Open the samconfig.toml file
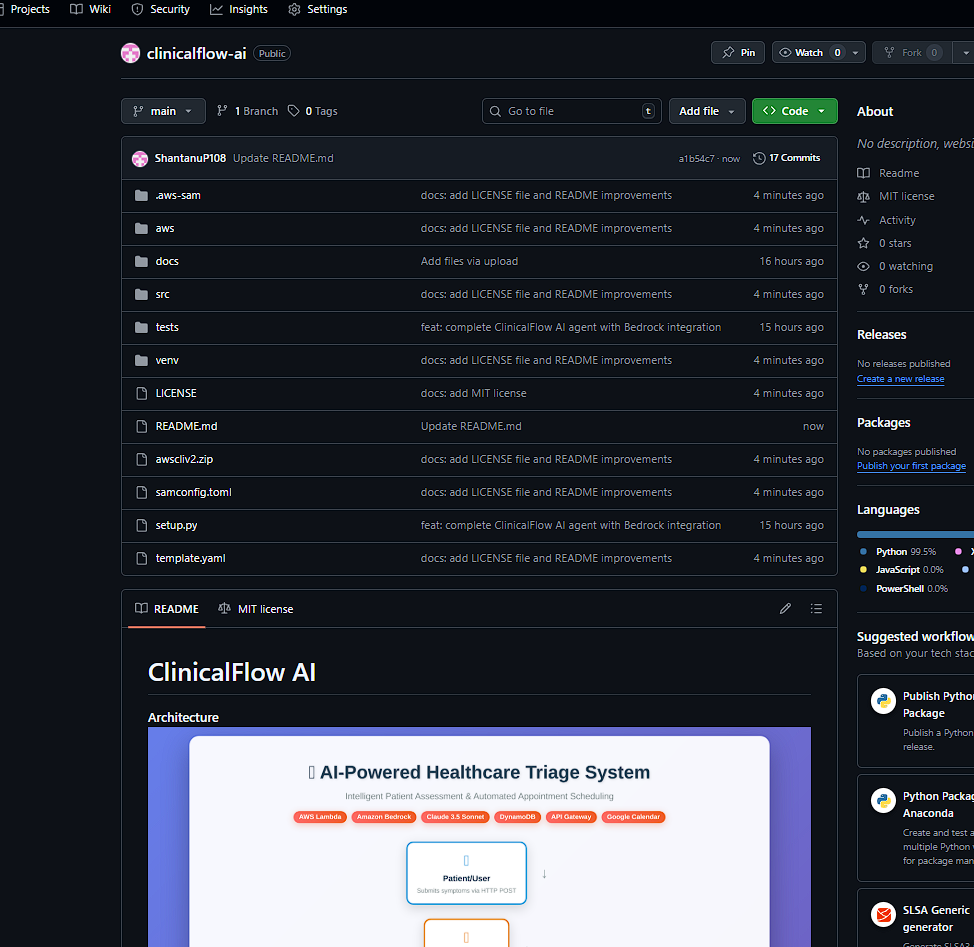 tap(193, 492)
